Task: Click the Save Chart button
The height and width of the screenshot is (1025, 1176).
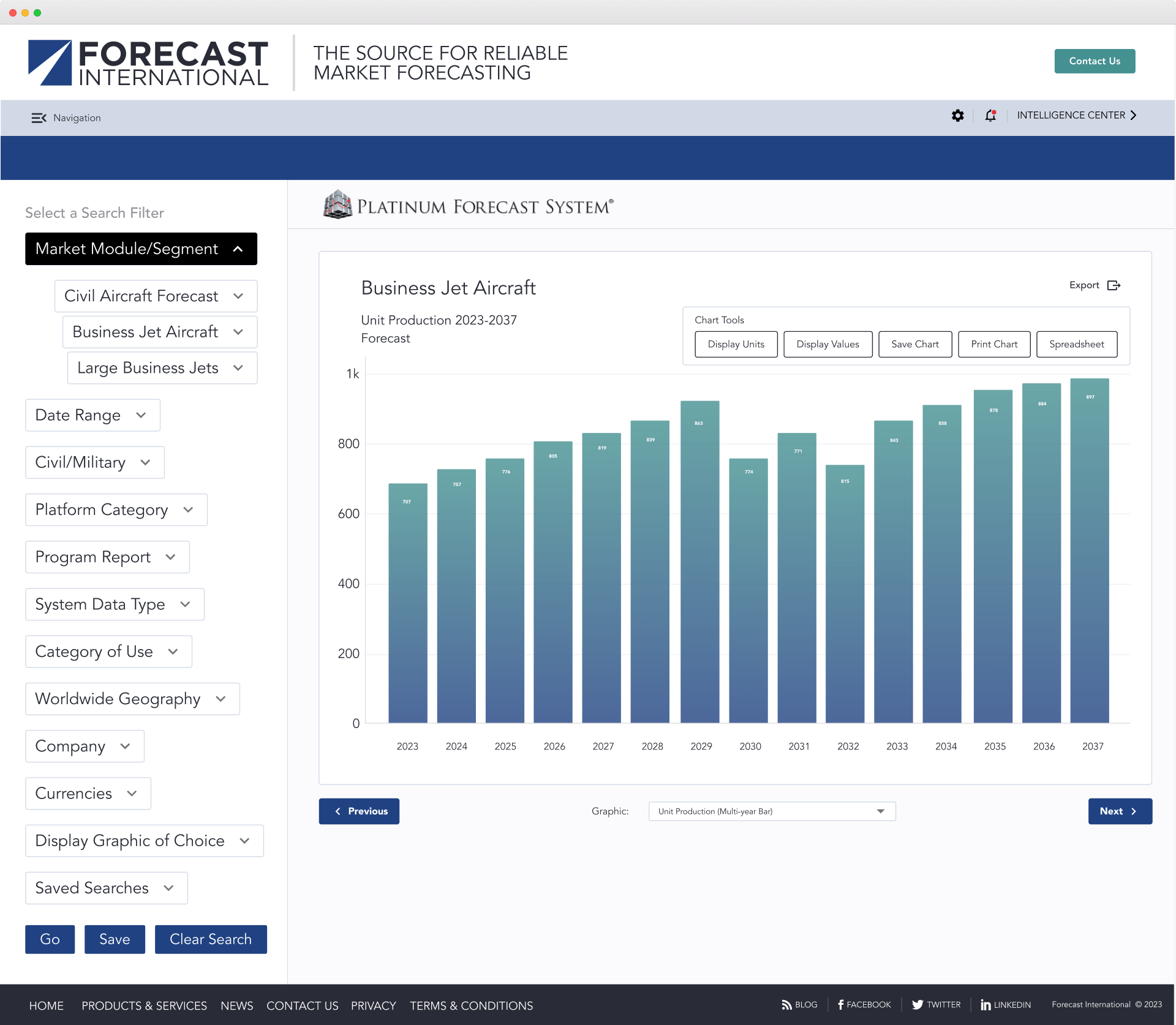Action: pyautogui.click(x=915, y=344)
